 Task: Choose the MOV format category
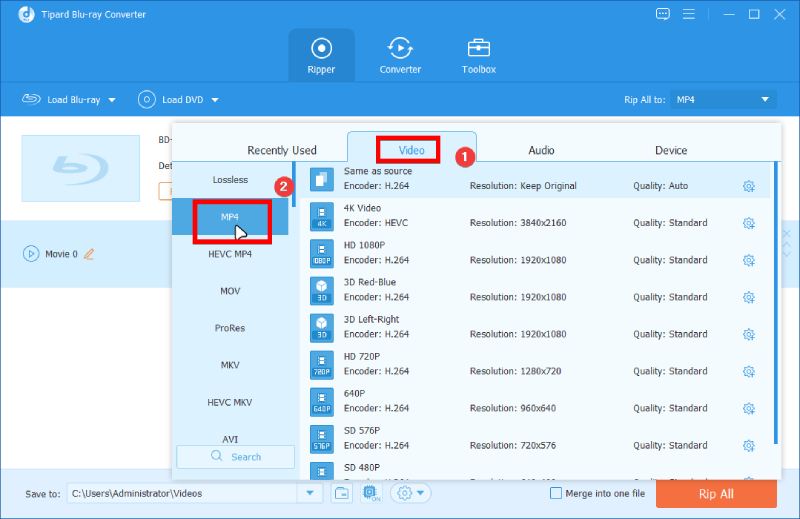[230, 291]
